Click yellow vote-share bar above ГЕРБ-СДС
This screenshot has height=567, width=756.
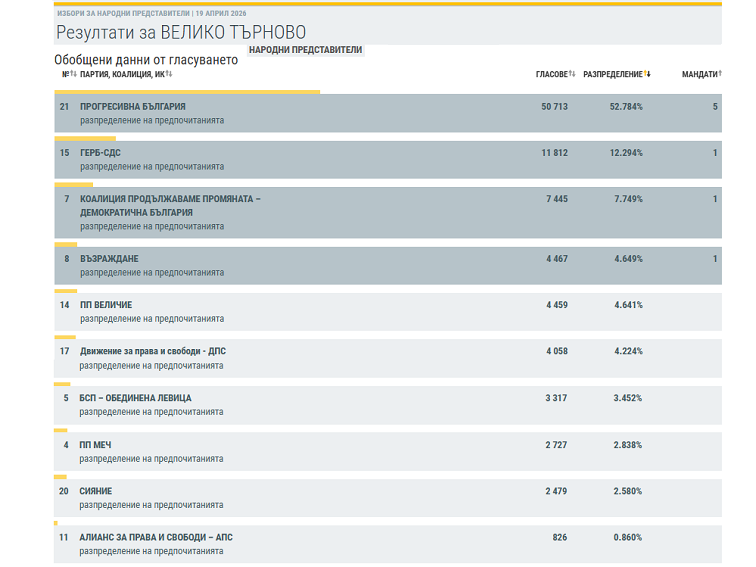coord(85,139)
